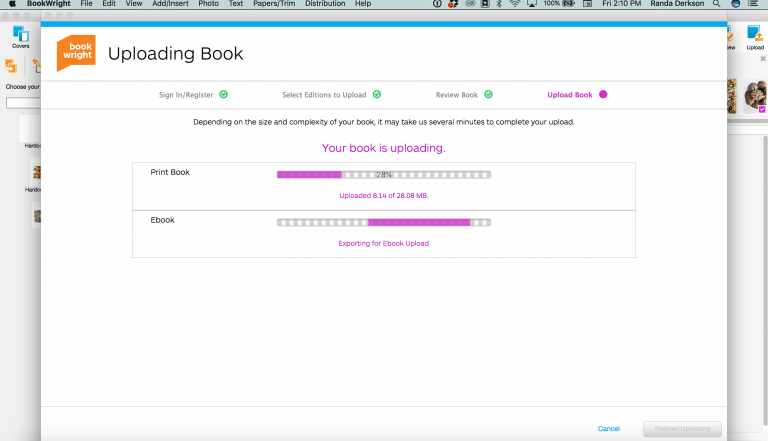
Task: Open the Edit menu
Action: (x=109, y=3)
